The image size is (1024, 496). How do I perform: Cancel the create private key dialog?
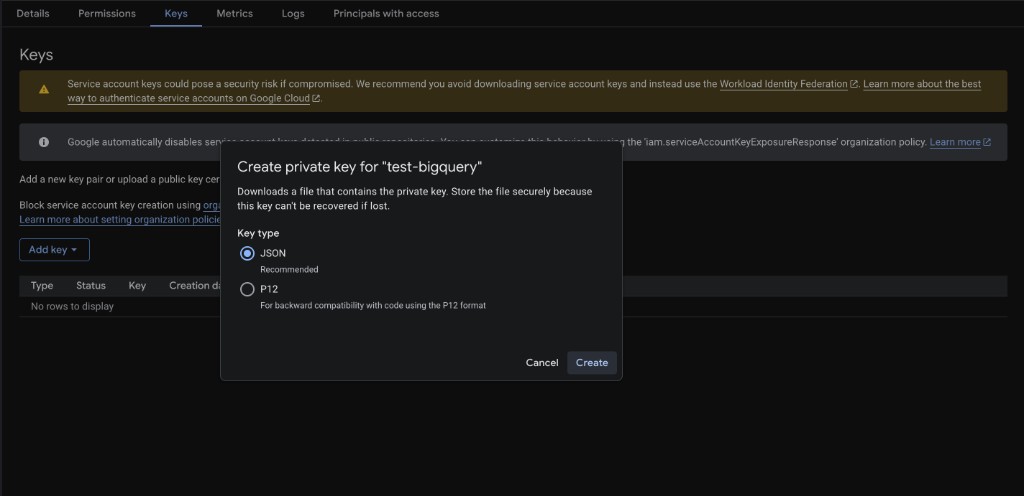pyautogui.click(x=542, y=363)
